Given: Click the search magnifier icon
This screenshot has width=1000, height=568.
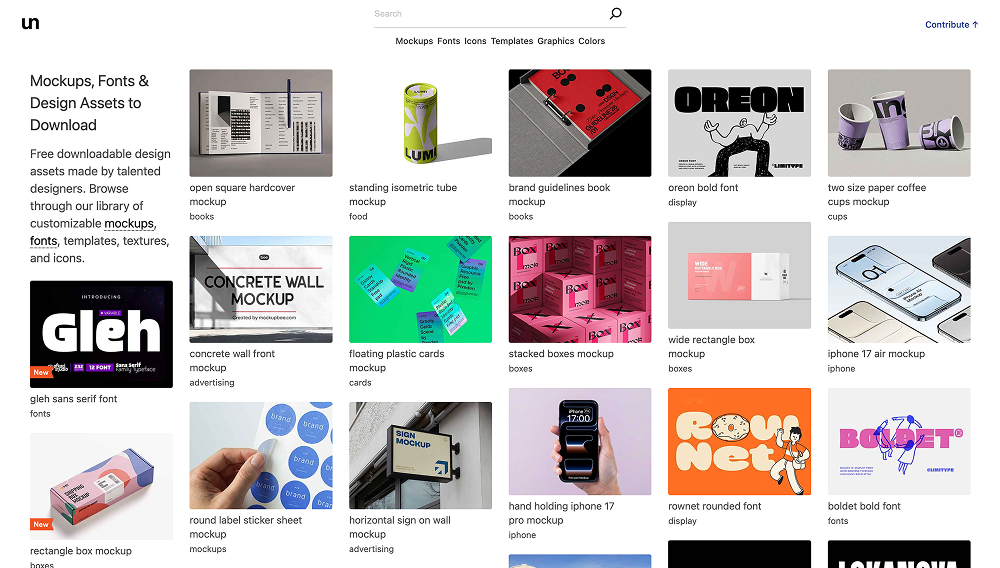Looking at the screenshot, I should click(x=615, y=13).
